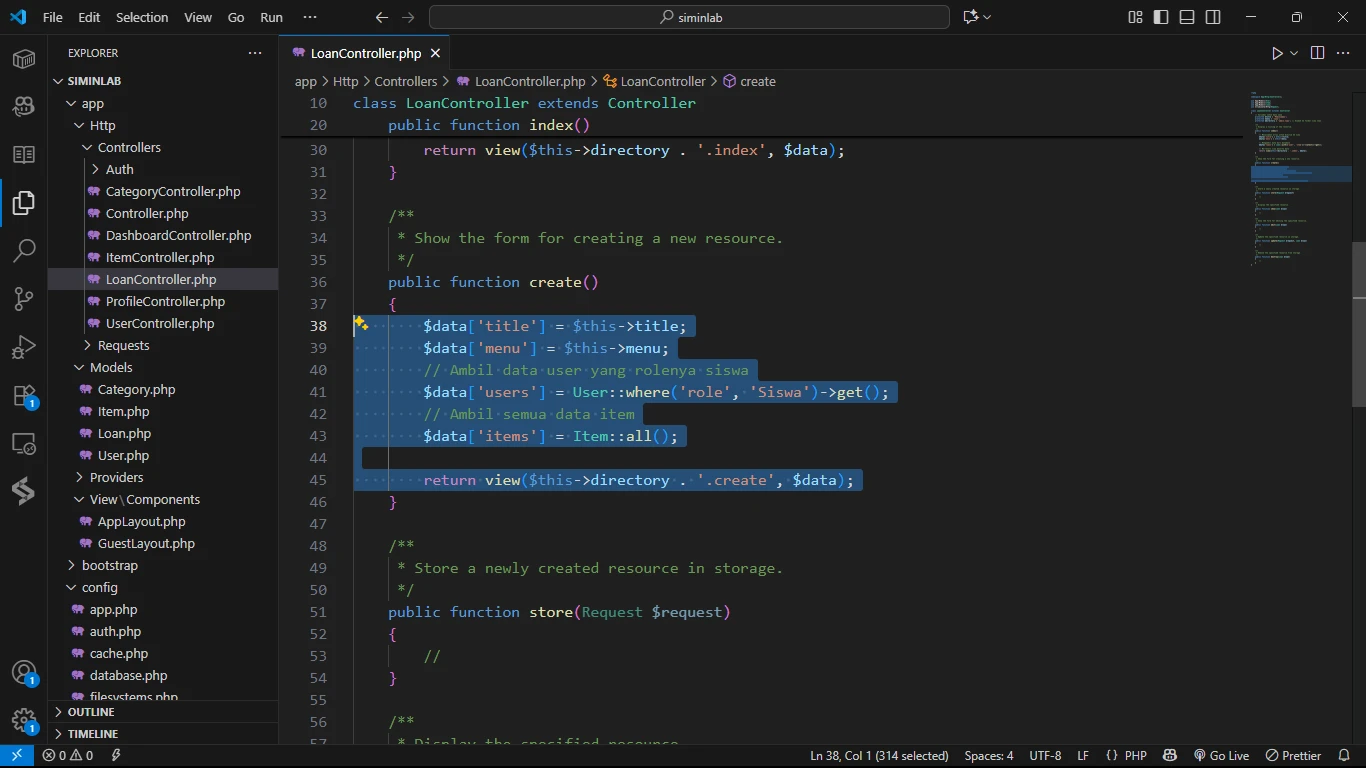The image size is (1366, 768).
Task: Click Go Live in the status bar
Action: tap(1221, 756)
